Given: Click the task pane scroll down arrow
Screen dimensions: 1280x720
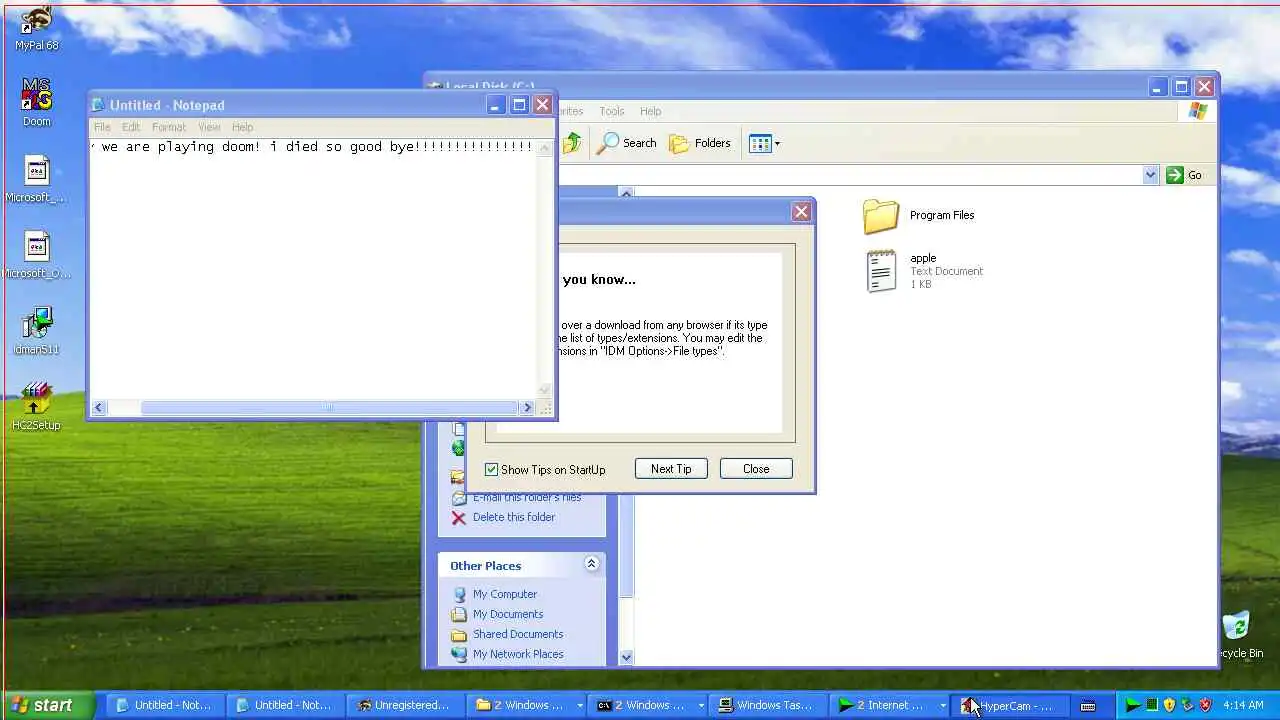Looking at the screenshot, I should coord(626,657).
